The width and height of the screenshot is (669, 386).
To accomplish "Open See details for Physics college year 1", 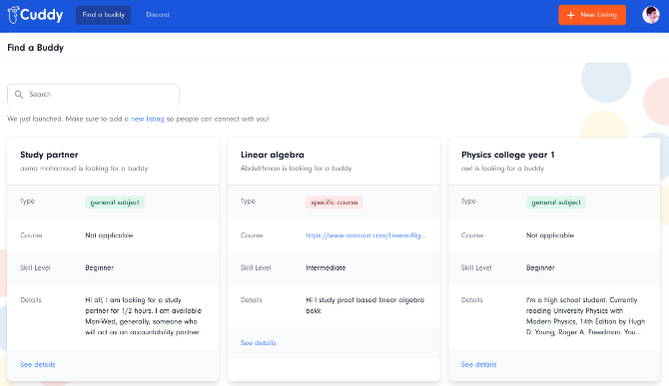I will [x=479, y=365].
